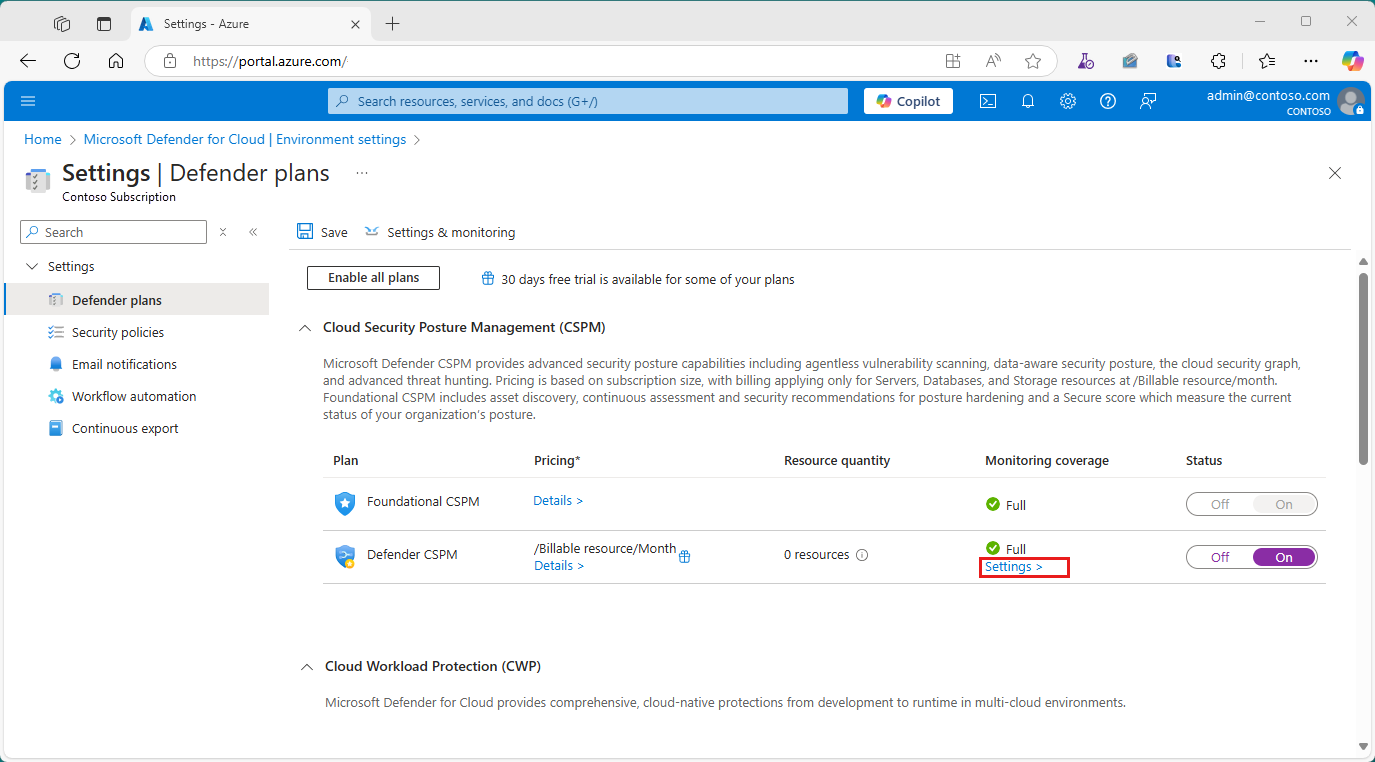Click the Defender CSPM resources info icon
1375x762 pixels.
click(862, 555)
